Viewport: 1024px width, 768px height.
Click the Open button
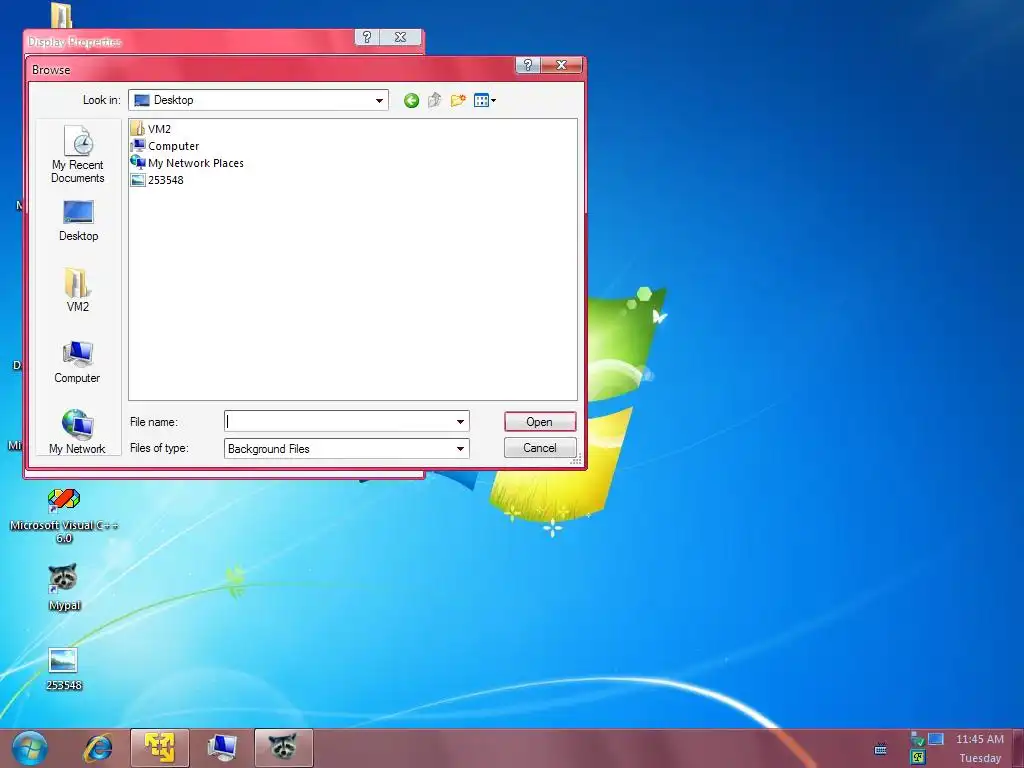tap(539, 422)
